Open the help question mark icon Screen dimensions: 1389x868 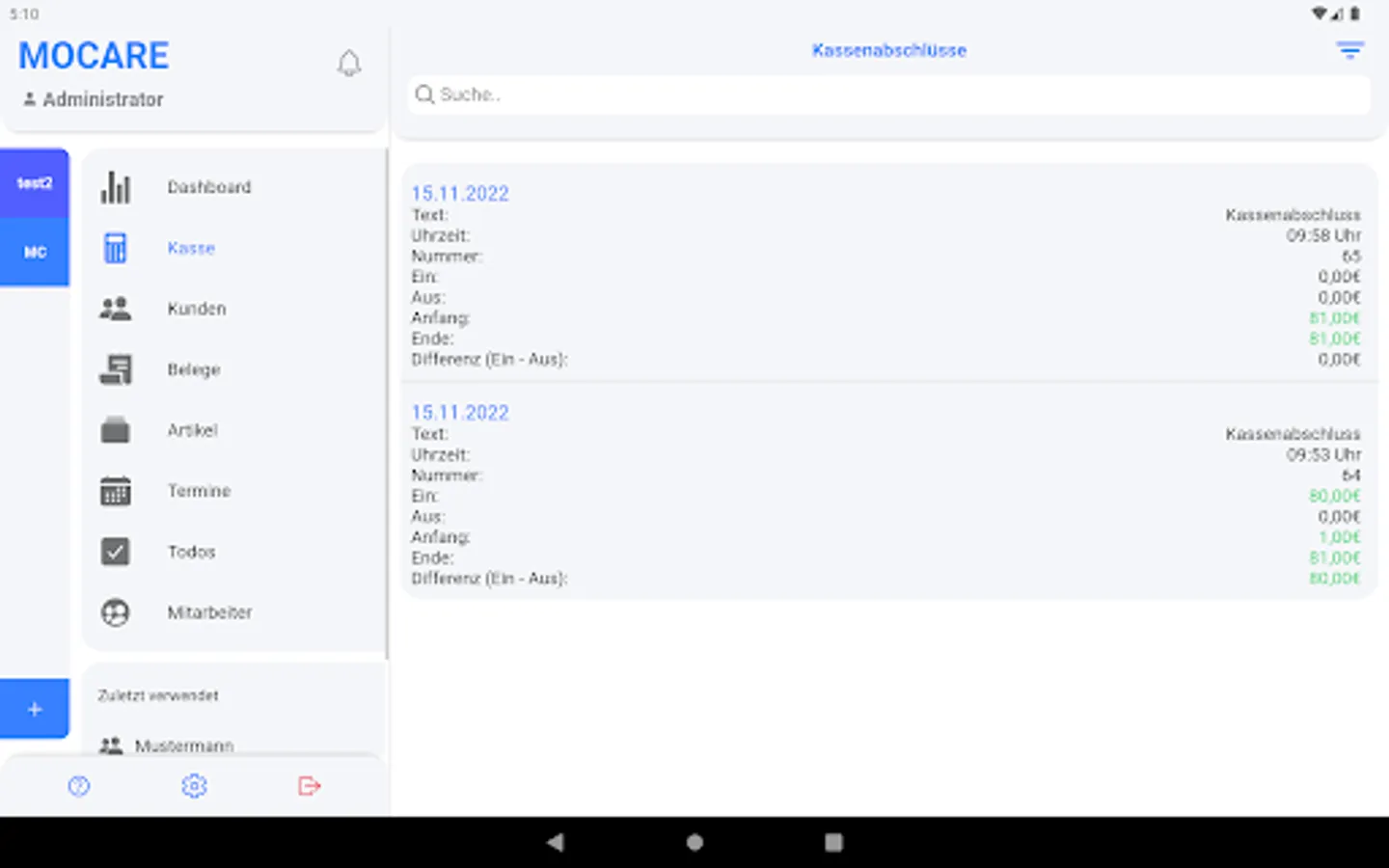[x=79, y=786]
